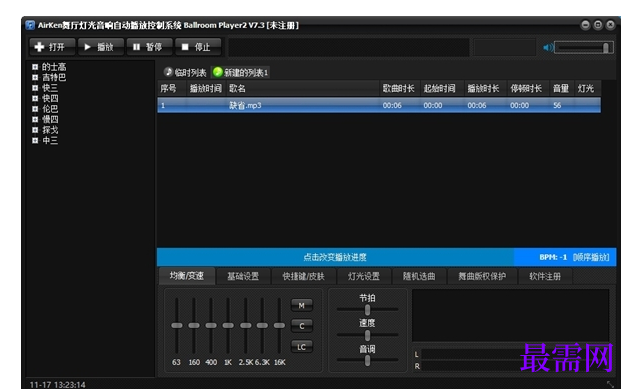Viewport: 632px width, 389px height.
Task: Click the resize grip icon at window corner
Action: (x=611, y=384)
